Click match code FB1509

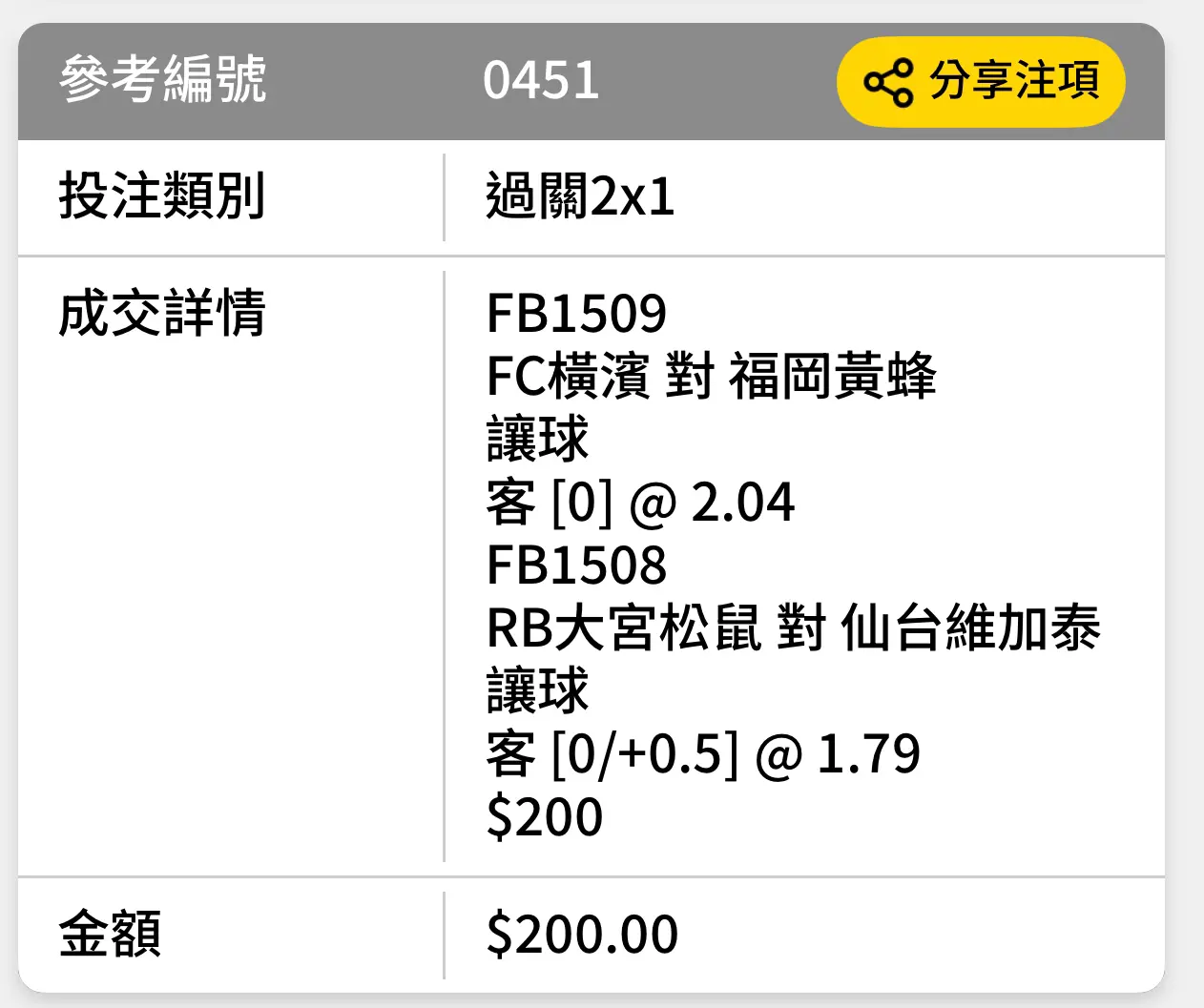pos(576,313)
